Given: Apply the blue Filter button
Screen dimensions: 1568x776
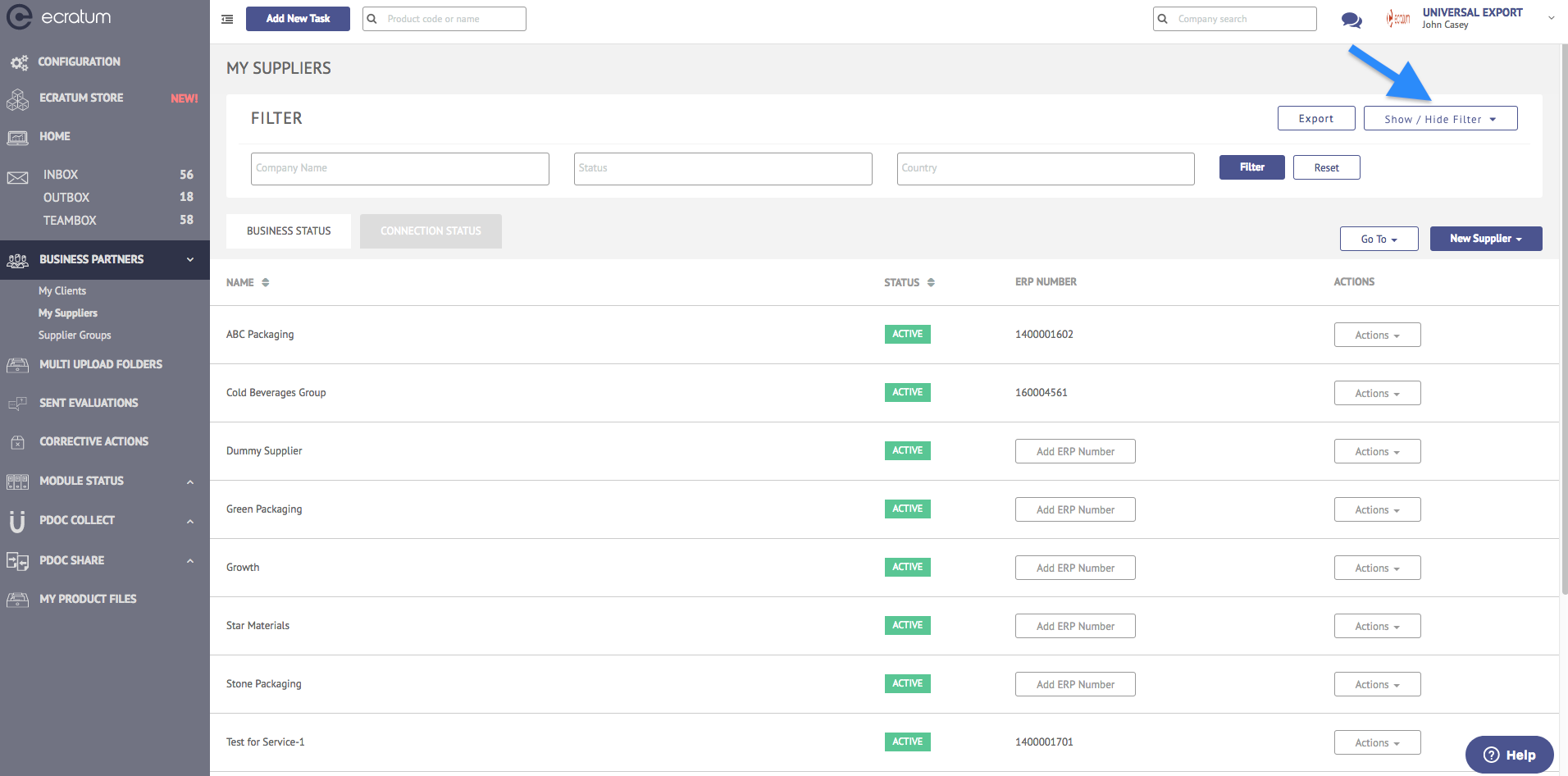Looking at the screenshot, I should (x=1251, y=167).
